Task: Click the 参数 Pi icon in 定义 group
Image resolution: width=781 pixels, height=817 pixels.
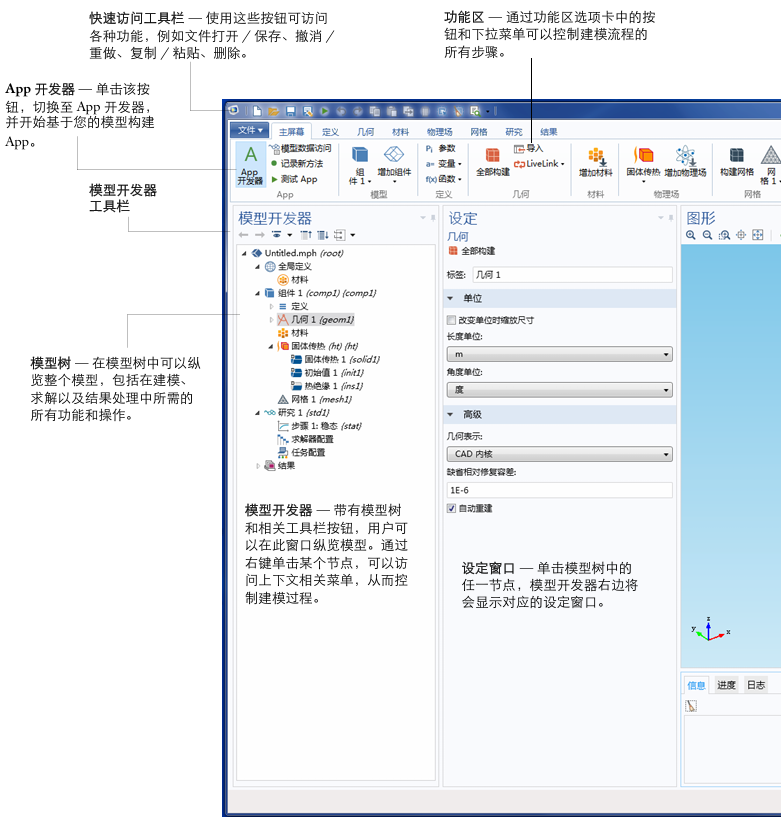Action: (x=429, y=148)
